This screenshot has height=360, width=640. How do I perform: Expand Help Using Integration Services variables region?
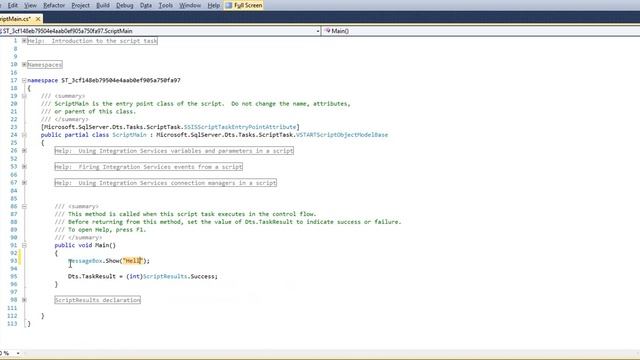tap(24, 151)
